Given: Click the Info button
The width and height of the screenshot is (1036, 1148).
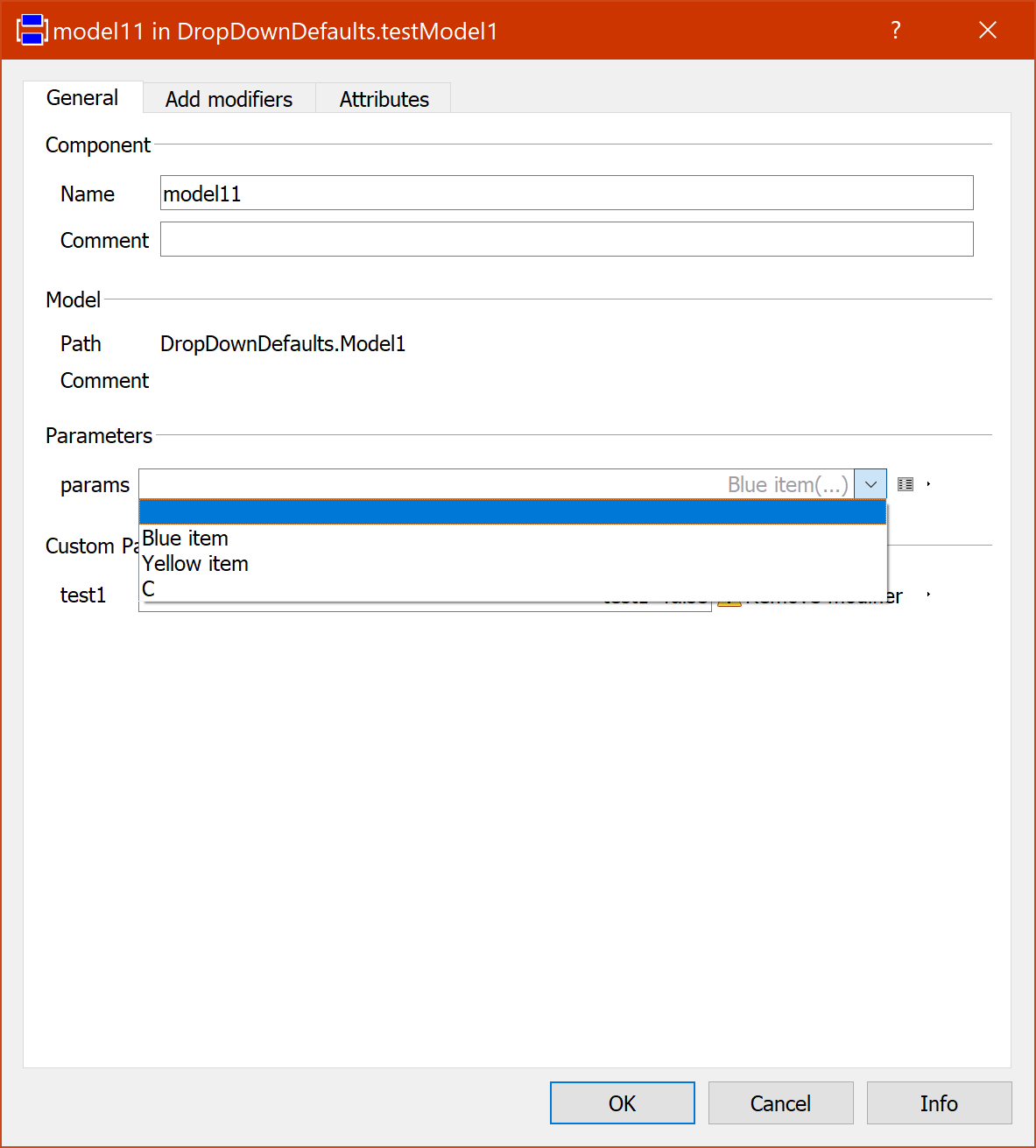Looking at the screenshot, I should pyautogui.click(x=939, y=1103).
